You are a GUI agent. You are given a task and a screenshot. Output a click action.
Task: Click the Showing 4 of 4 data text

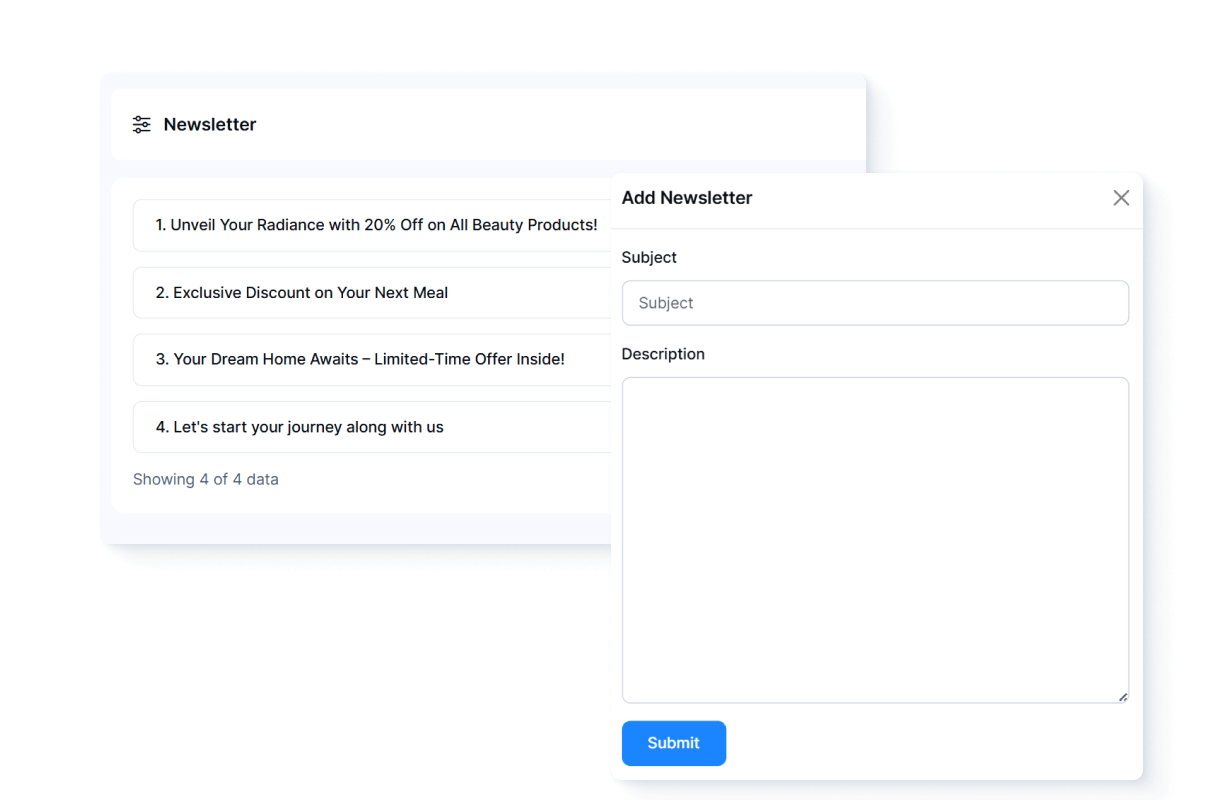click(206, 479)
